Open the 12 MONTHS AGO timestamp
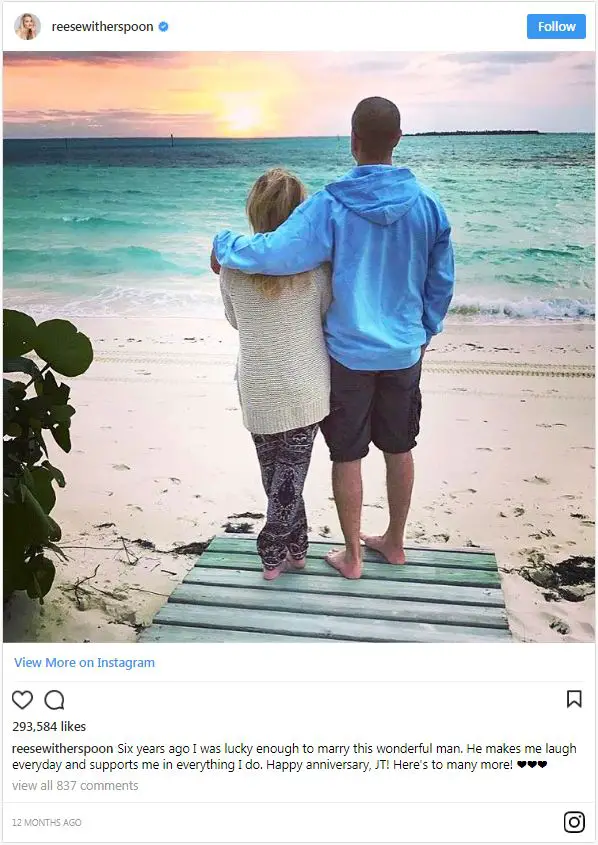This screenshot has width=598, height=845. [x=47, y=822]
